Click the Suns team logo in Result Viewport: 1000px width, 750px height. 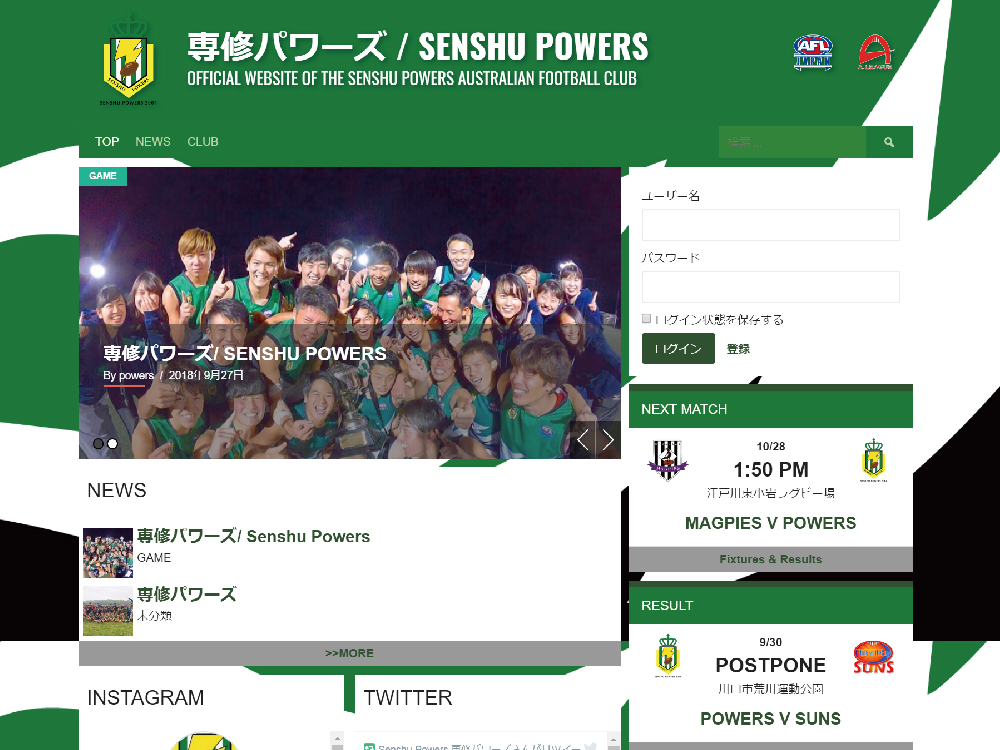pyautogui.click(x=874, y=658)
